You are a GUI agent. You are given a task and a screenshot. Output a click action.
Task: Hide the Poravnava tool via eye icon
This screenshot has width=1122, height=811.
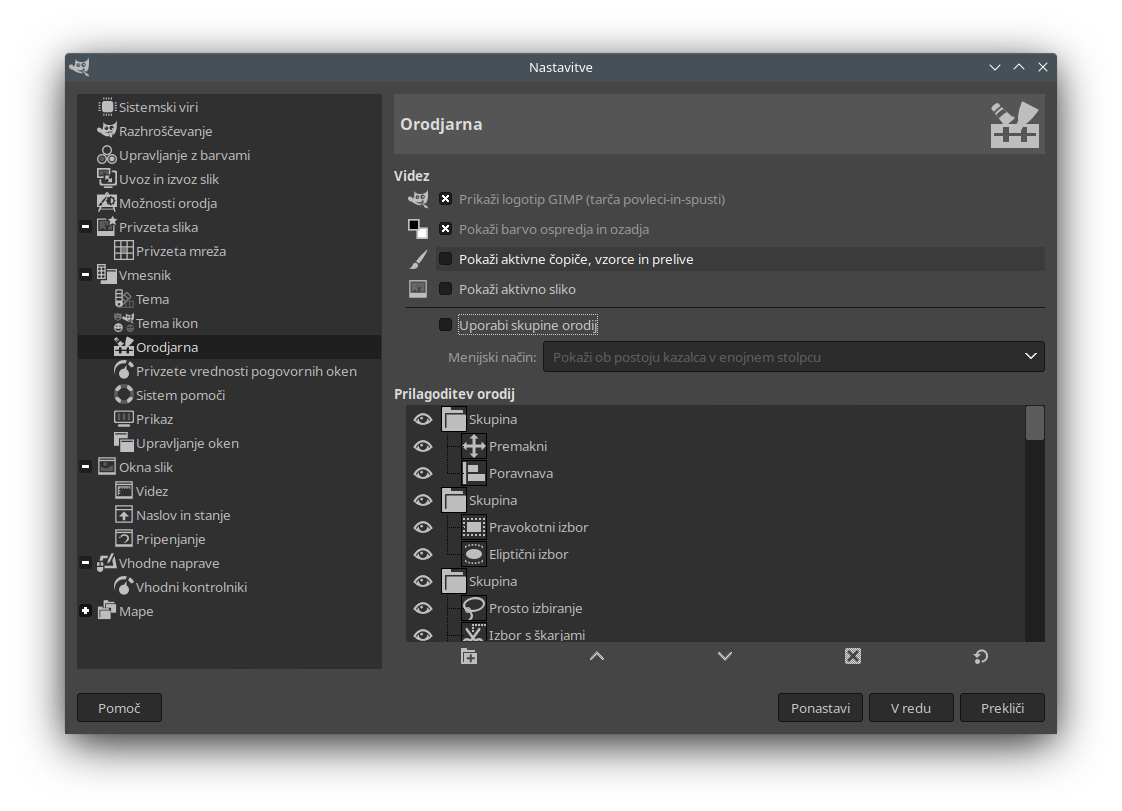[x=423, y=473]
